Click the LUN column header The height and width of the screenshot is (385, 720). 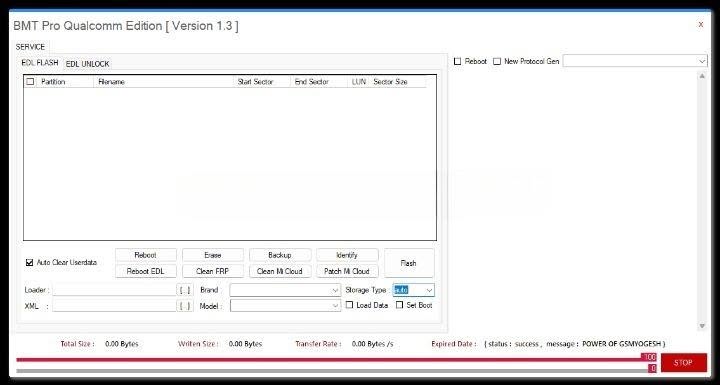click(x=359, y=82)
